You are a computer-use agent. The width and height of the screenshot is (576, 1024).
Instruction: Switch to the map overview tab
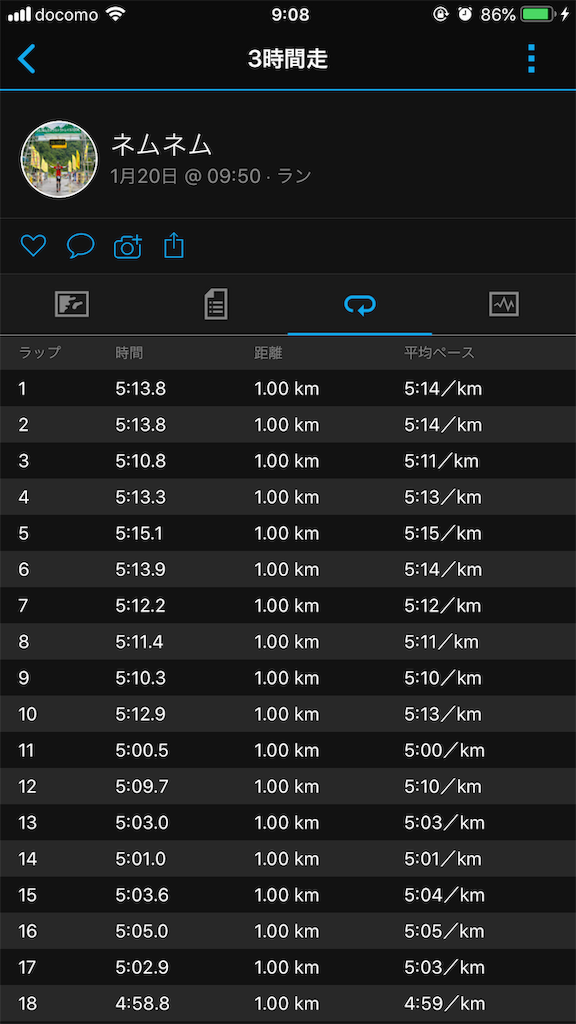[72, 304]
